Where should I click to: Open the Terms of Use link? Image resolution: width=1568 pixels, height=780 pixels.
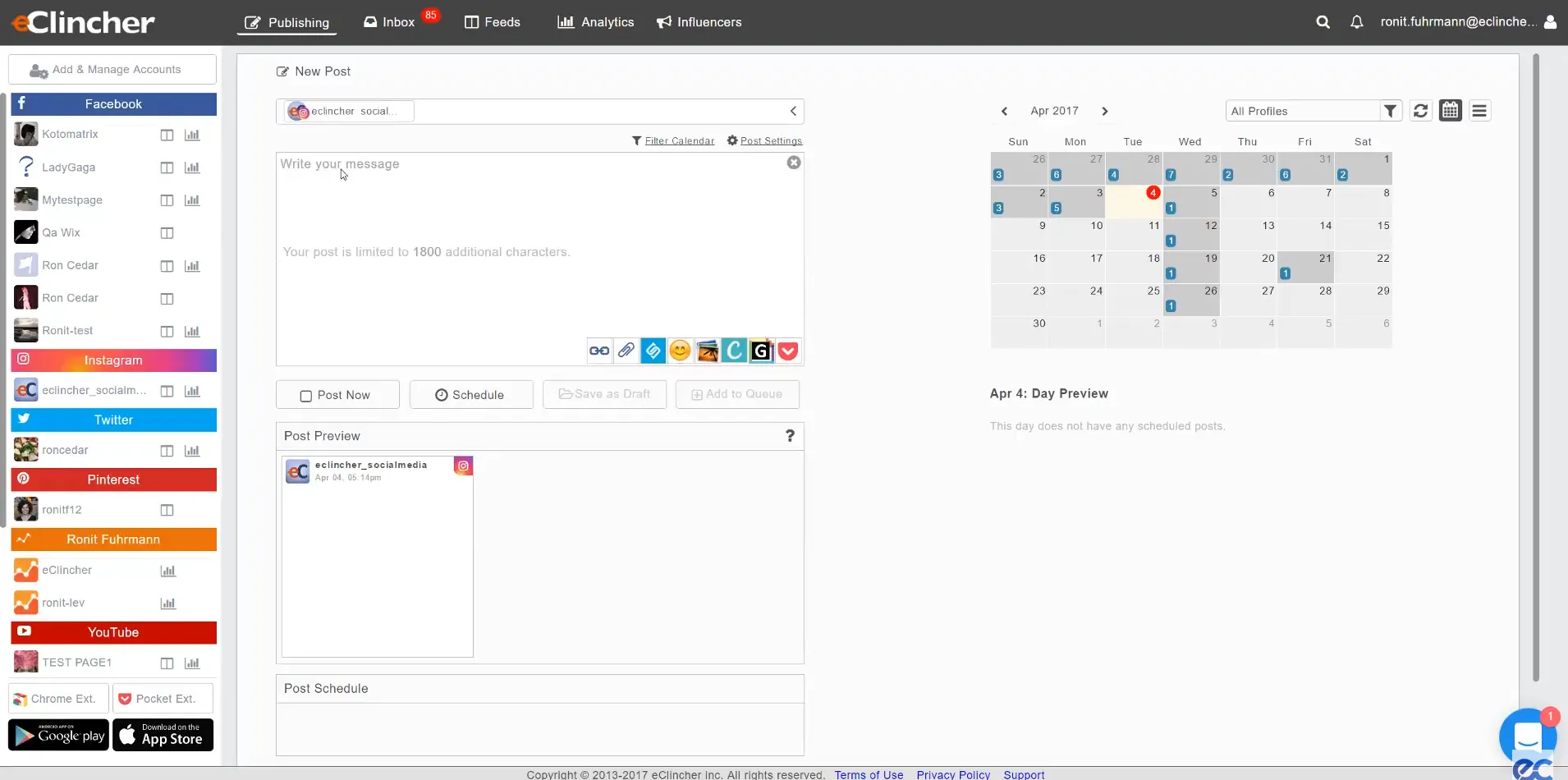point(867,774)
